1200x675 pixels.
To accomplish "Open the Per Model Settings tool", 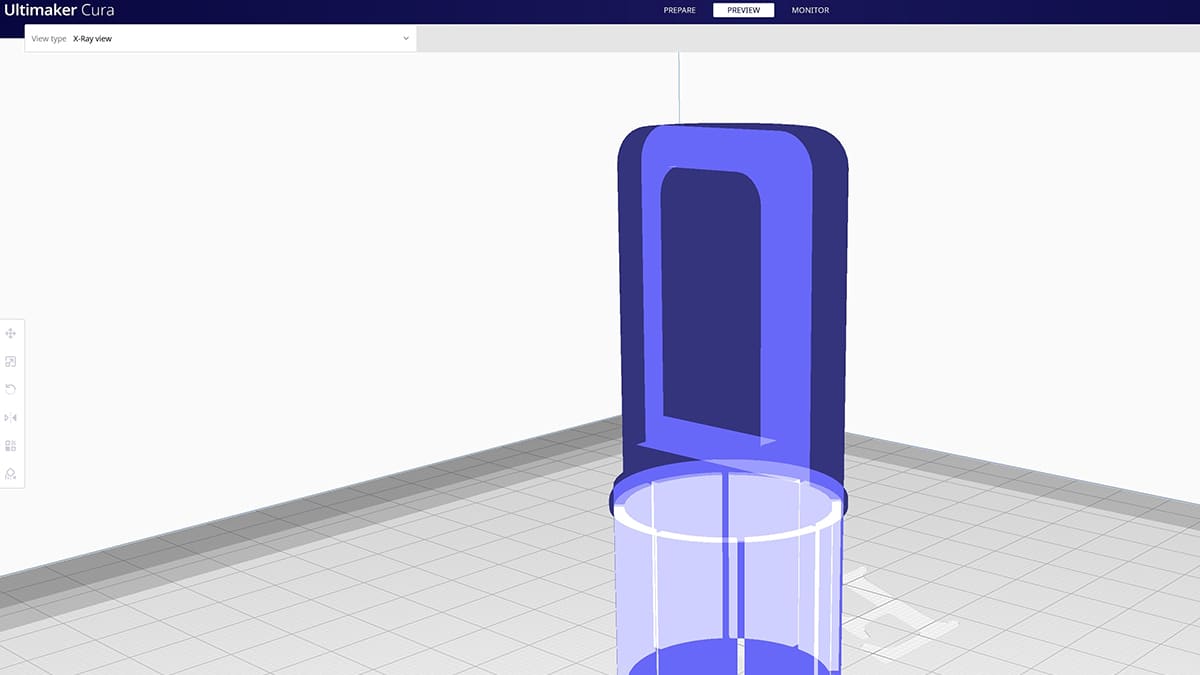I will pyautogui.click(x=10, y=445).
